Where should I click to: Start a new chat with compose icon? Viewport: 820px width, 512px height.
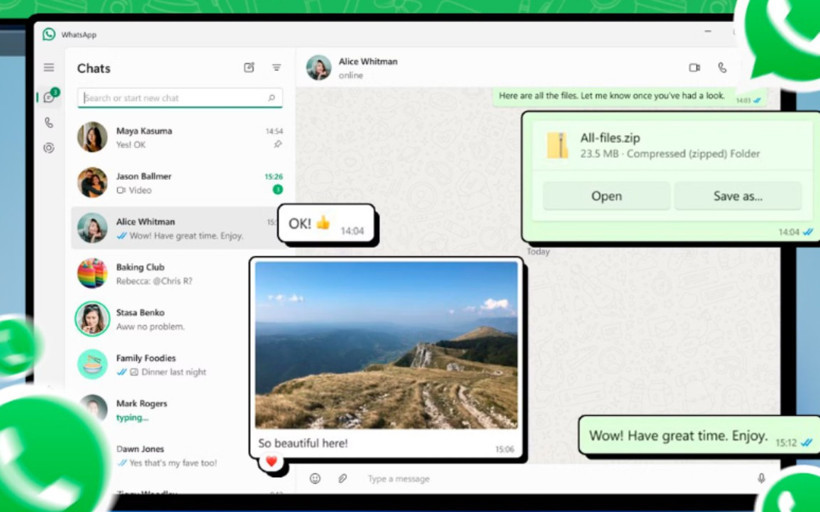[x=249, y=67]
